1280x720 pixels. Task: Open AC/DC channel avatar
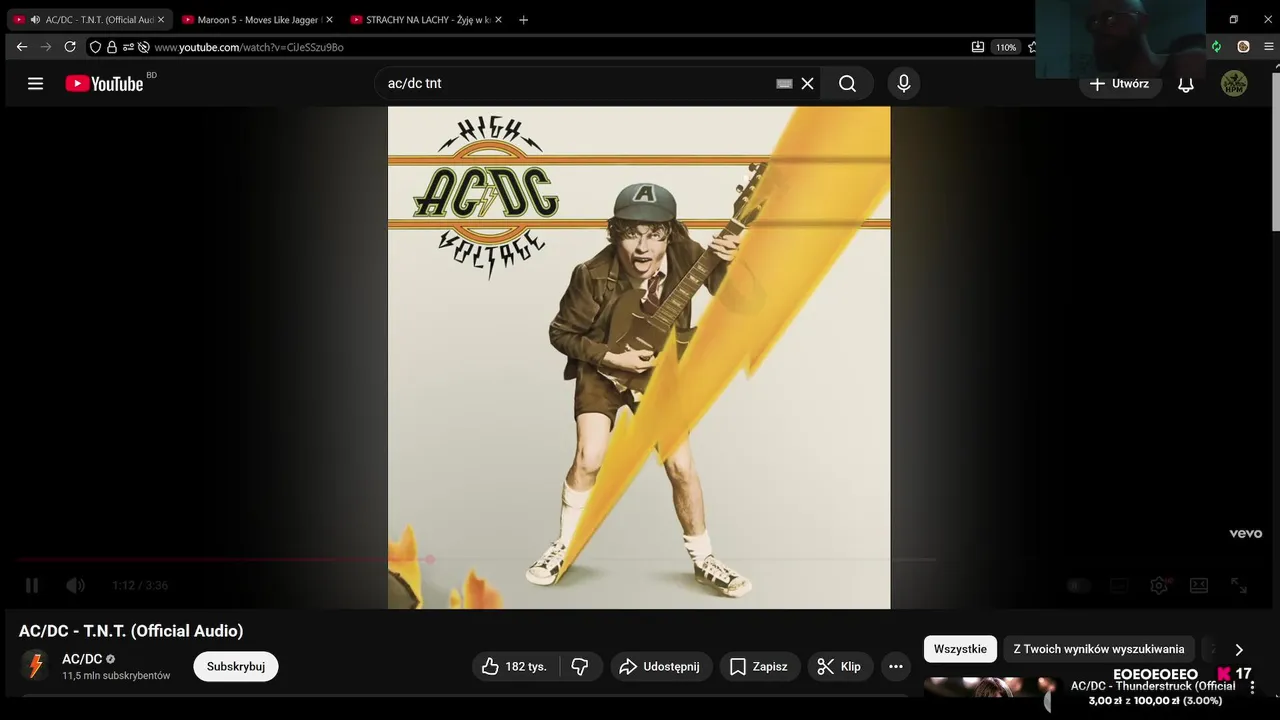pos(35,666)
